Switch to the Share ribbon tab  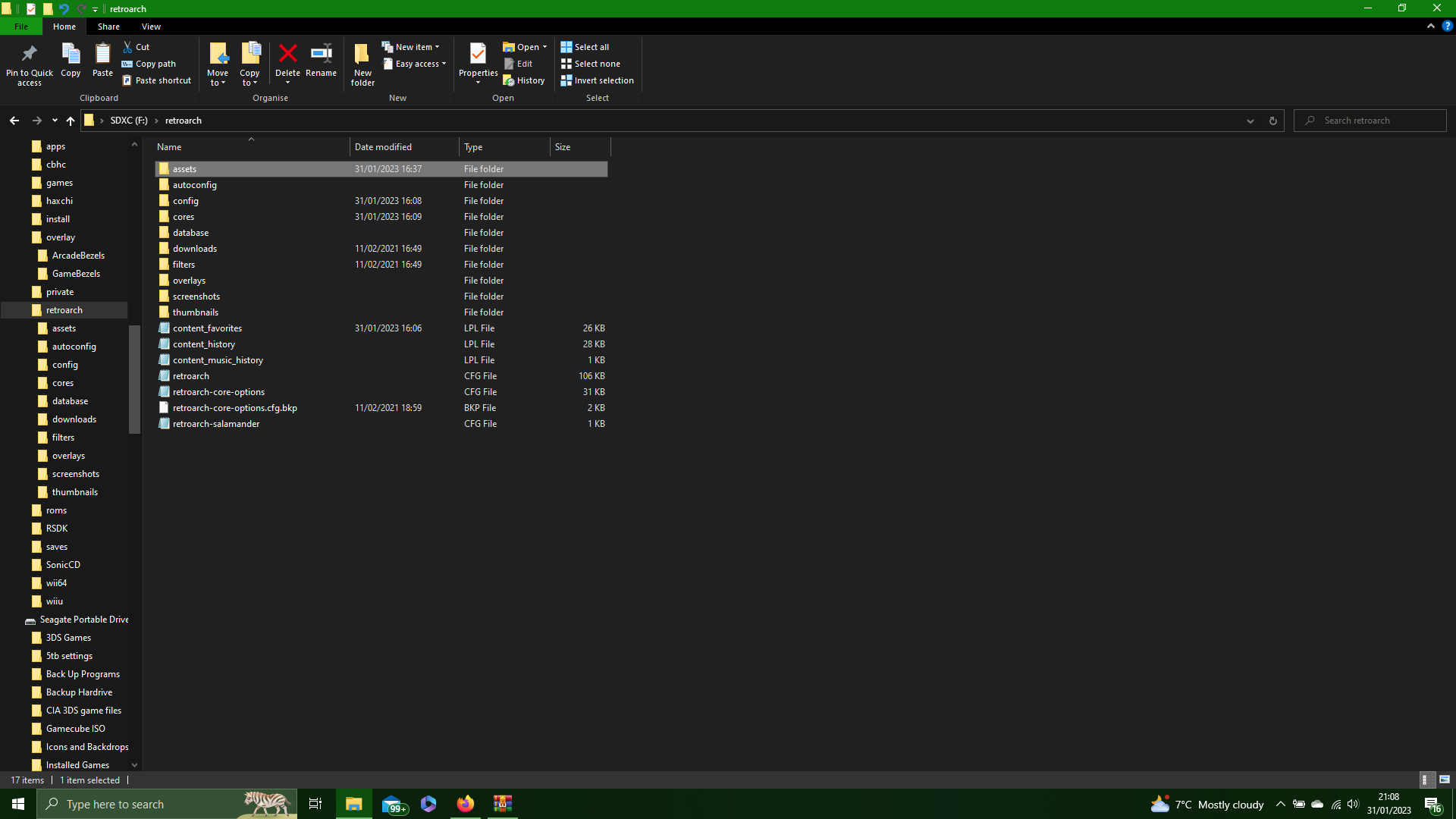[x=108, y=27]
